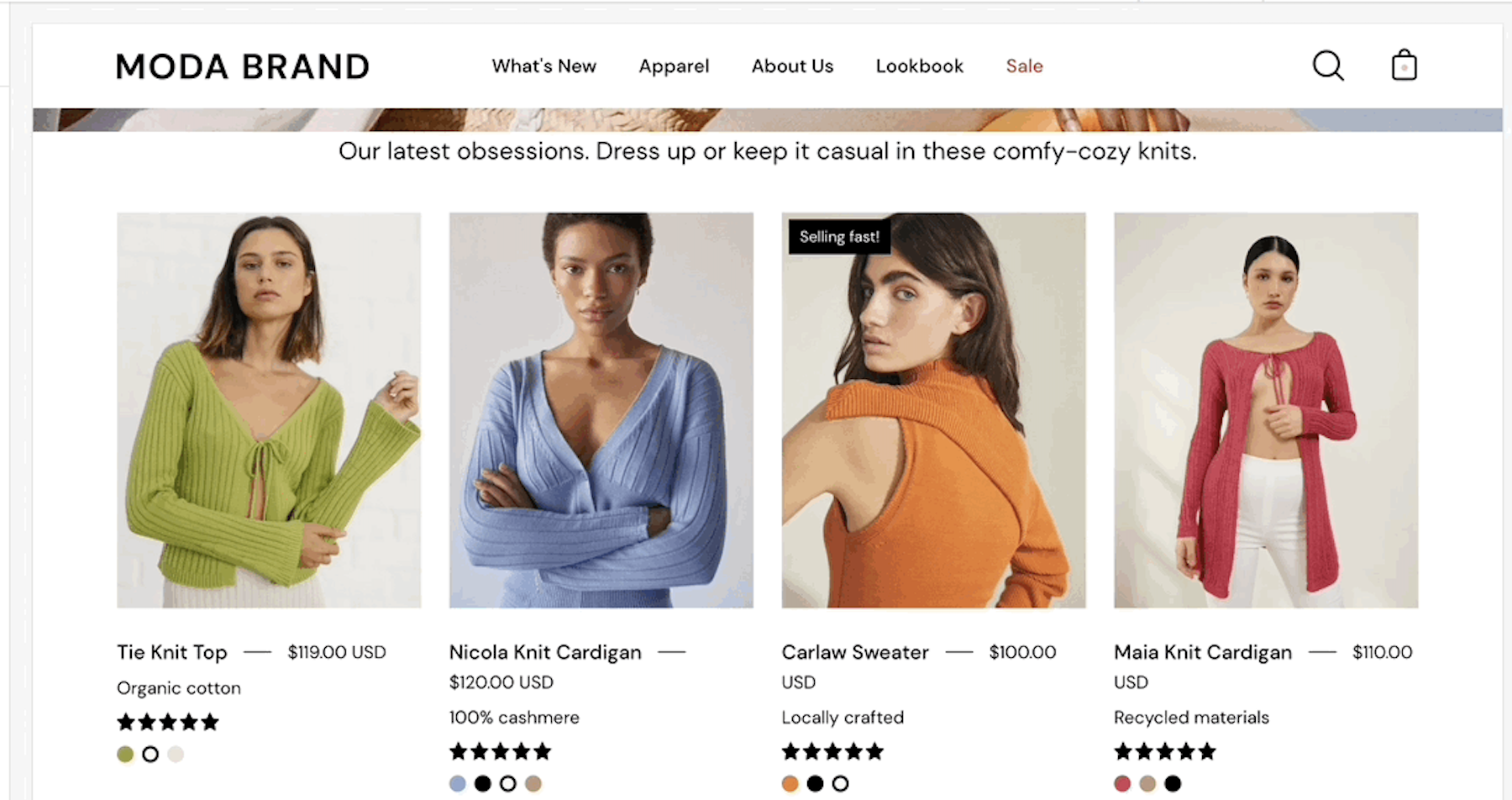Go to the Apparel menu item
The height and width of the screenshot is (800, 1512).
point(674,66)
